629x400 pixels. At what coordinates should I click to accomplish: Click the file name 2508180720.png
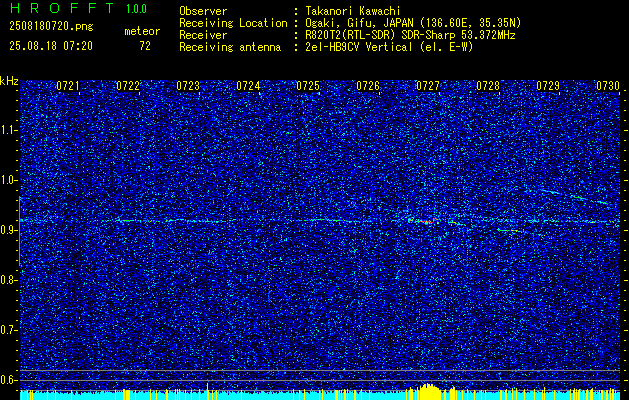(51, 27)
